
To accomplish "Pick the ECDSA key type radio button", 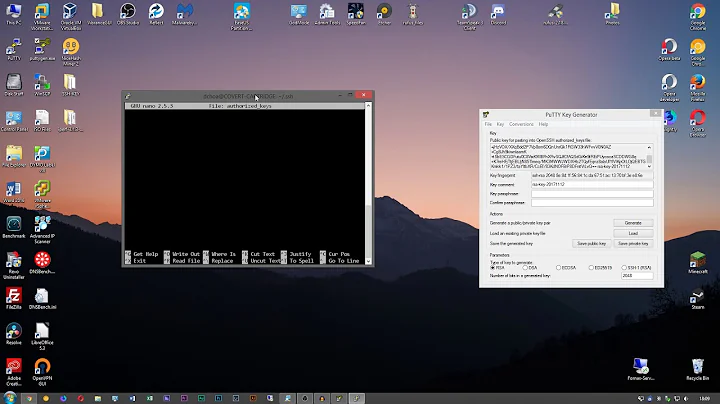I will point(558,267).
